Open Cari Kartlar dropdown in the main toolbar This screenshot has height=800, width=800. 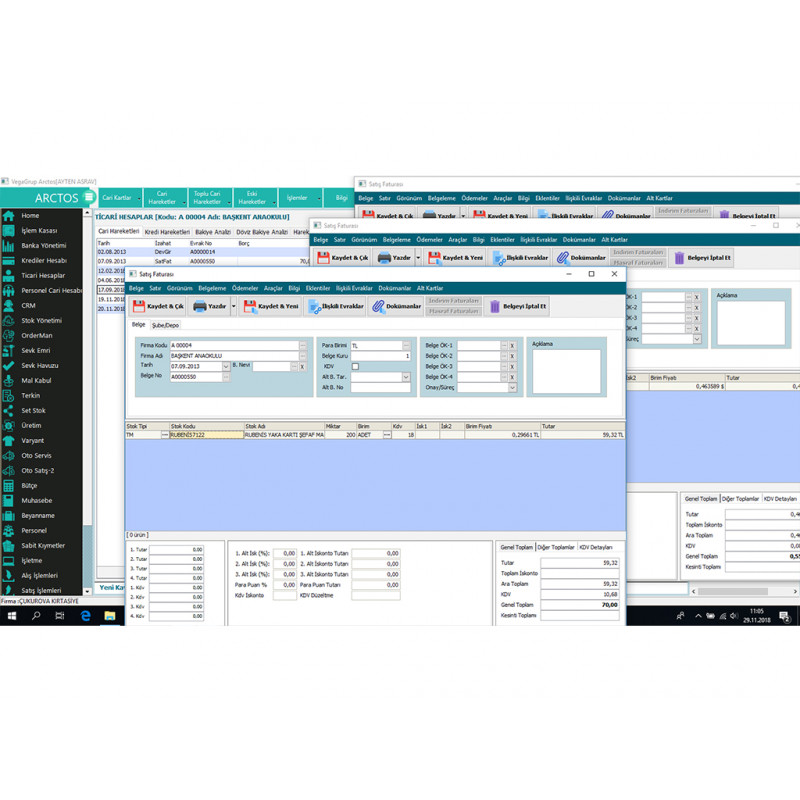click(121, 197)
